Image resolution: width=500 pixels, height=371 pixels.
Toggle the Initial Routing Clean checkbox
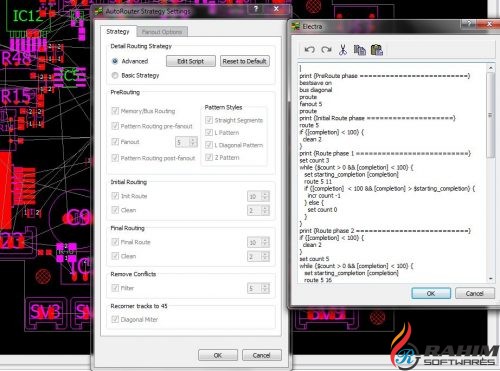[x=115, y=210]
